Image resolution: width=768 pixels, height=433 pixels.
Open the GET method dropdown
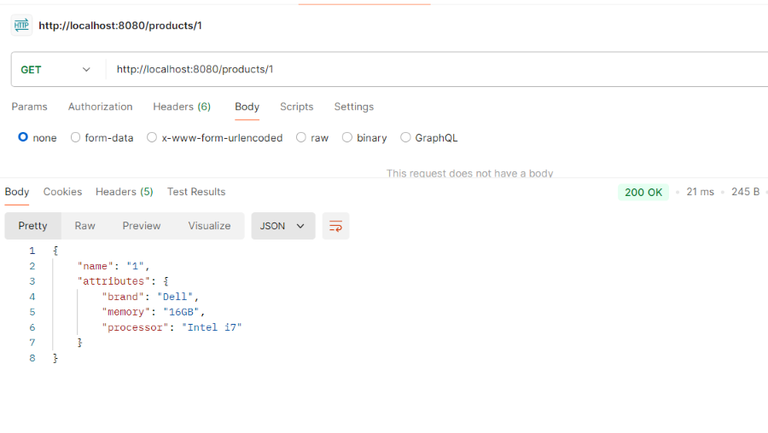[56, 70]
